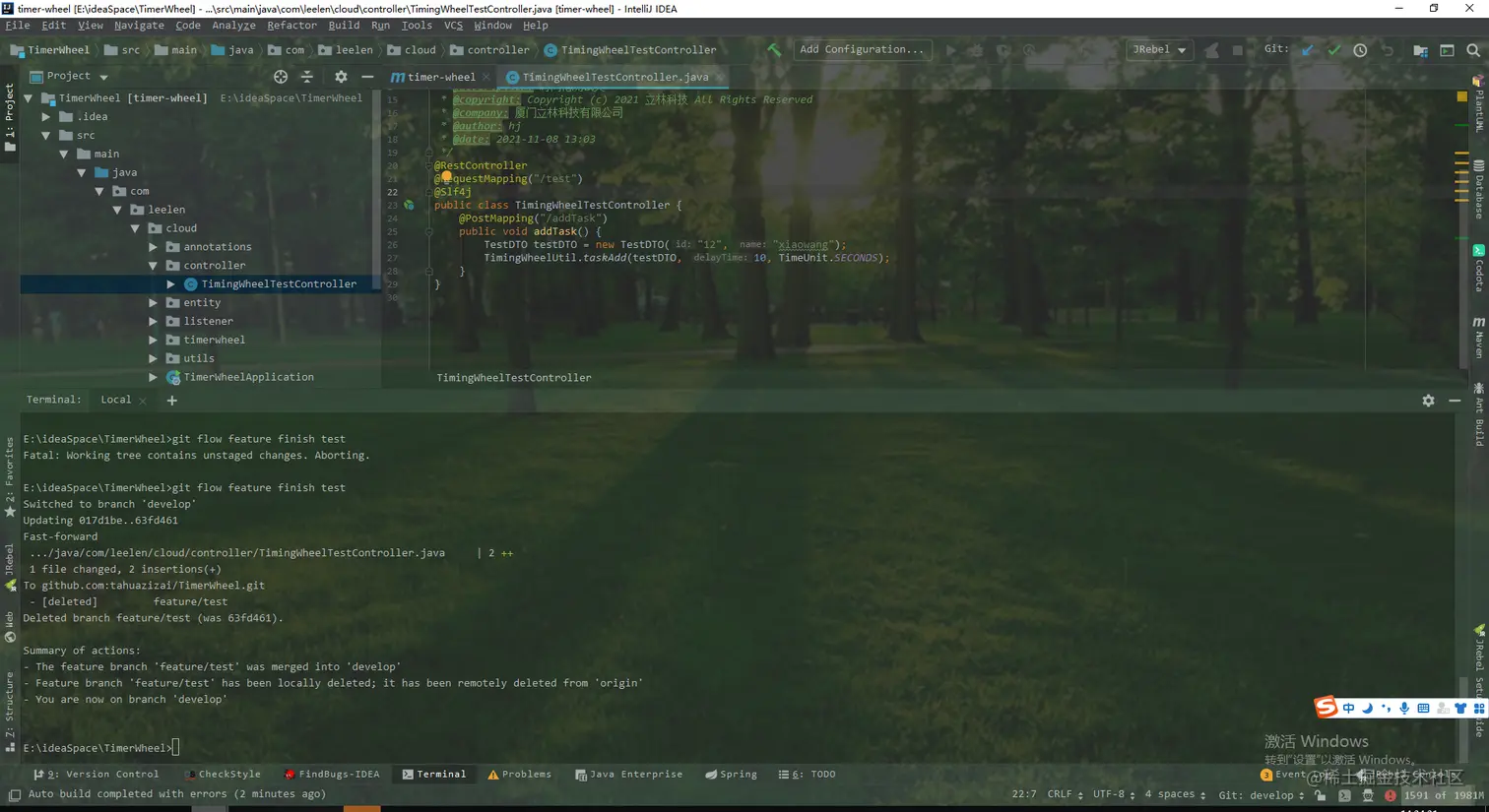
Task: Click the lock read-only icon in status bar
Action: 1321,795
